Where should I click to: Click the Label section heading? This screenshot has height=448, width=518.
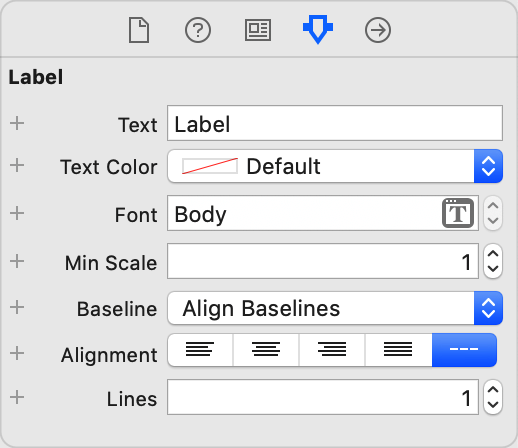click(x=36, y=77)
